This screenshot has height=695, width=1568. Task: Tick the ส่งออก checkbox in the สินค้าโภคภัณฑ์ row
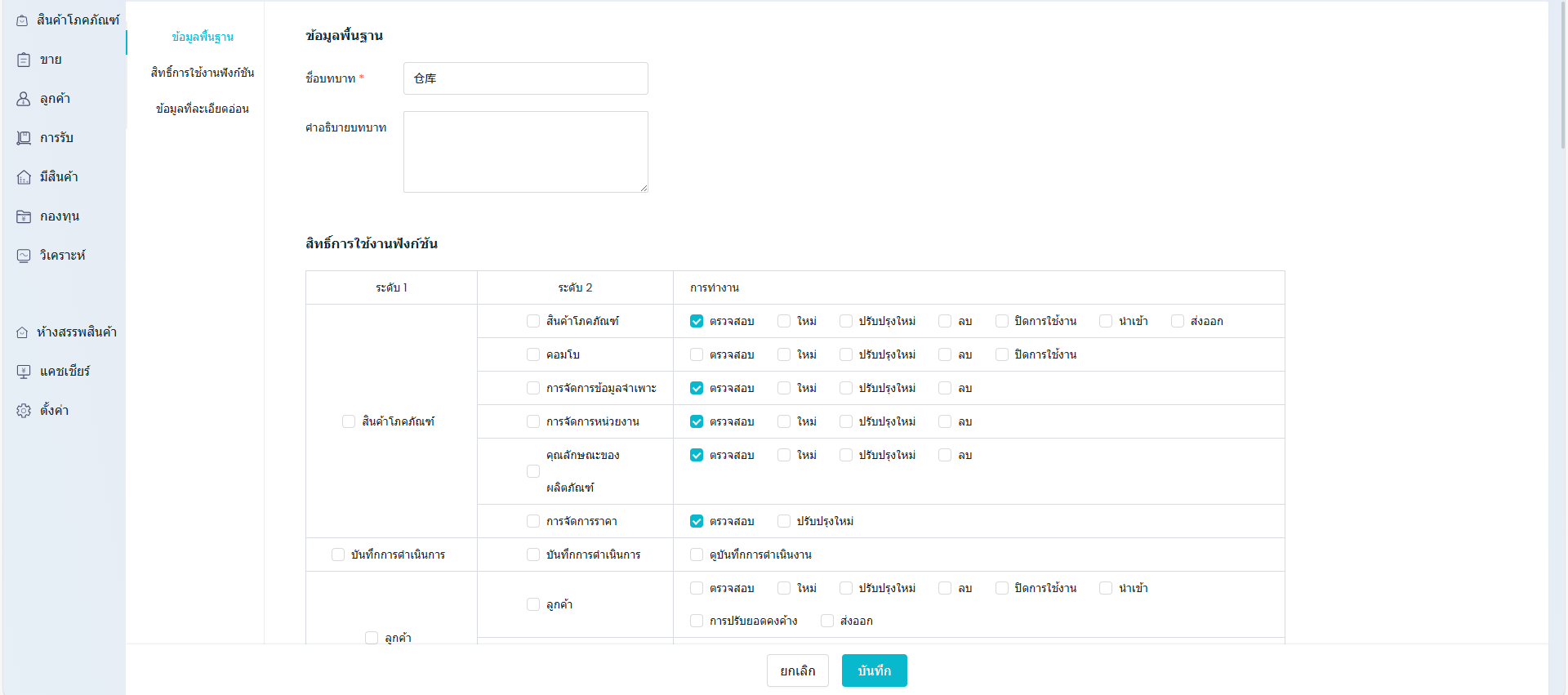click(x=1178, y=321)
